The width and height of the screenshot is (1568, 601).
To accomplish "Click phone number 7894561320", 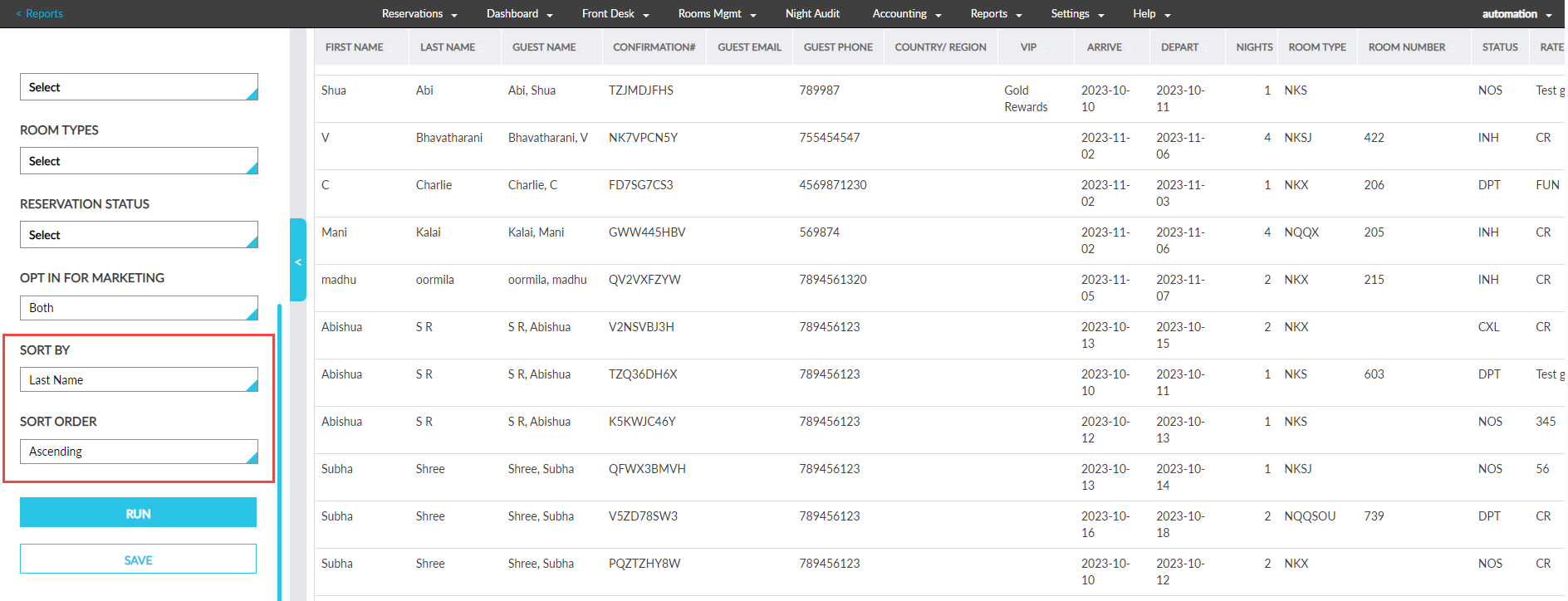I will 833,280.
